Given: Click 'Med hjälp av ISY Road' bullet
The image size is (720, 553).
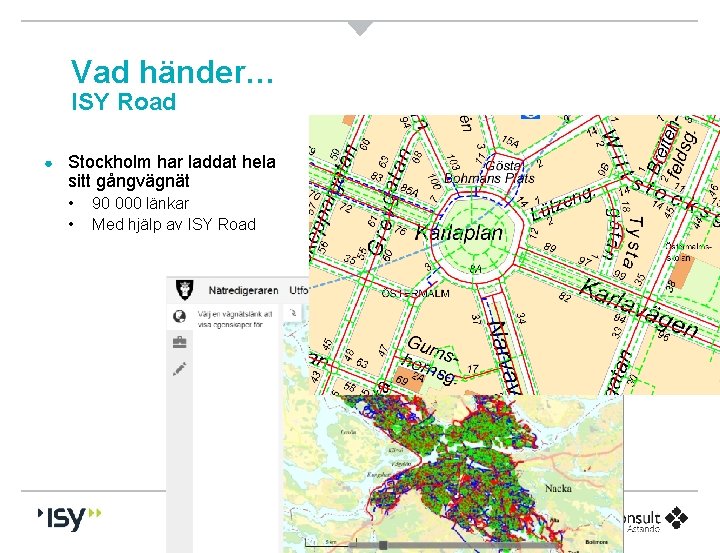Looking at the screenshot, I should (x=174, y=225).
